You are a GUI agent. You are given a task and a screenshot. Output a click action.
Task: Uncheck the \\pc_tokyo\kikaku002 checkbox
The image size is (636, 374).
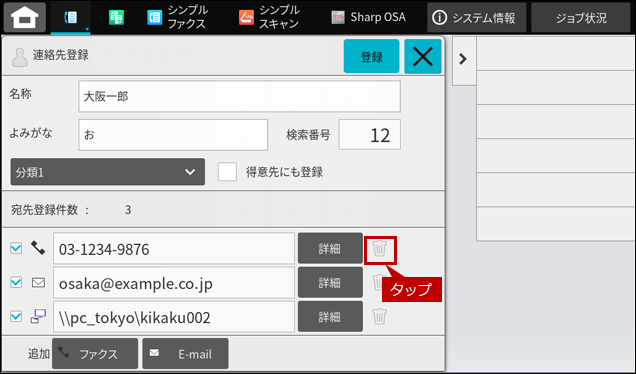click(16, 316)
